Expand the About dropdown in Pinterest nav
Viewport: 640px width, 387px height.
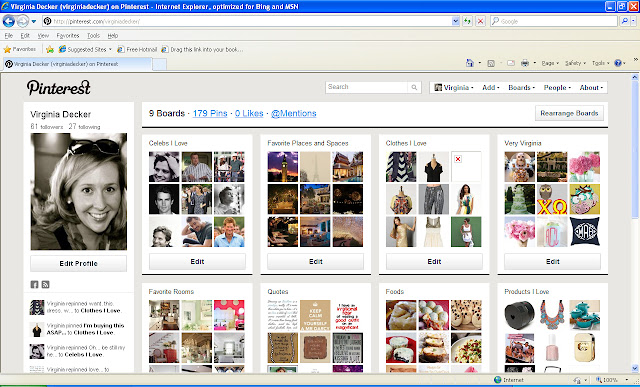click(591, 87)
